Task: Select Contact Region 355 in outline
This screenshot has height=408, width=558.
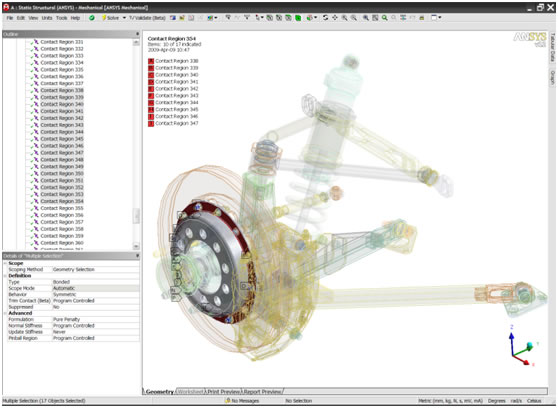Action: point(62,208)
